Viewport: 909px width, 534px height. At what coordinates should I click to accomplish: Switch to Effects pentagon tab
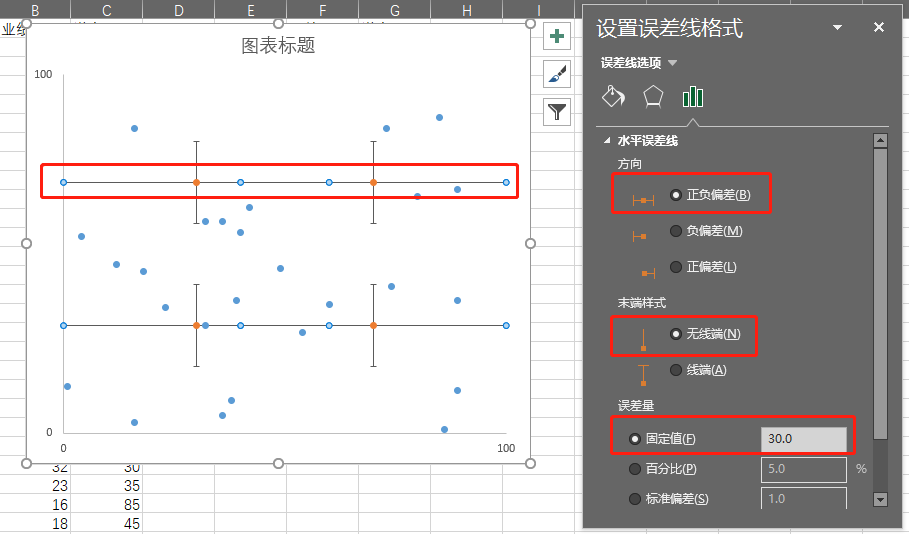tap(653, 97)
